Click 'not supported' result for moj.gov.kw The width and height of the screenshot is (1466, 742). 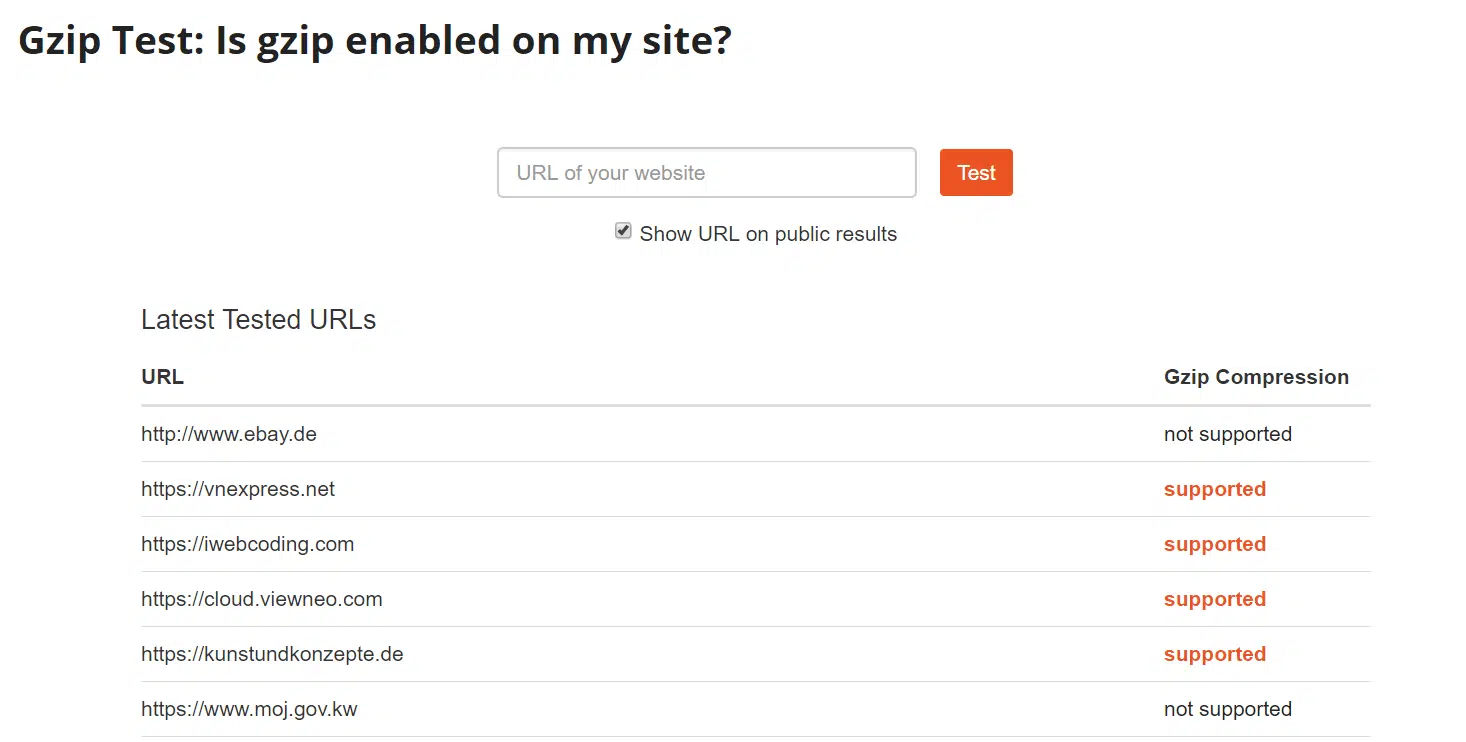coord(1227,709)
